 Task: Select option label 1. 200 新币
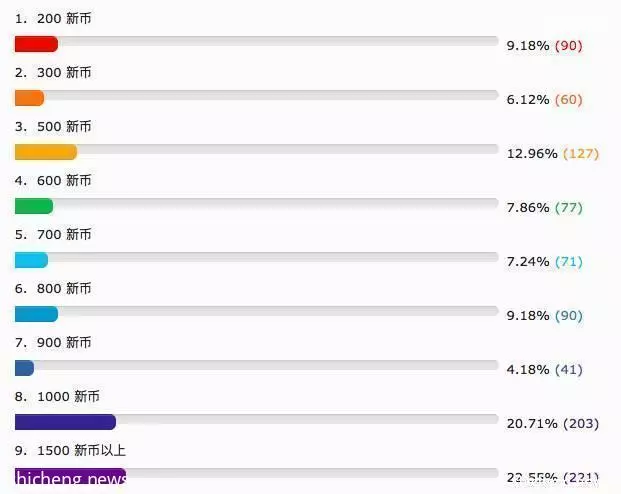click(x=53, y=18)
